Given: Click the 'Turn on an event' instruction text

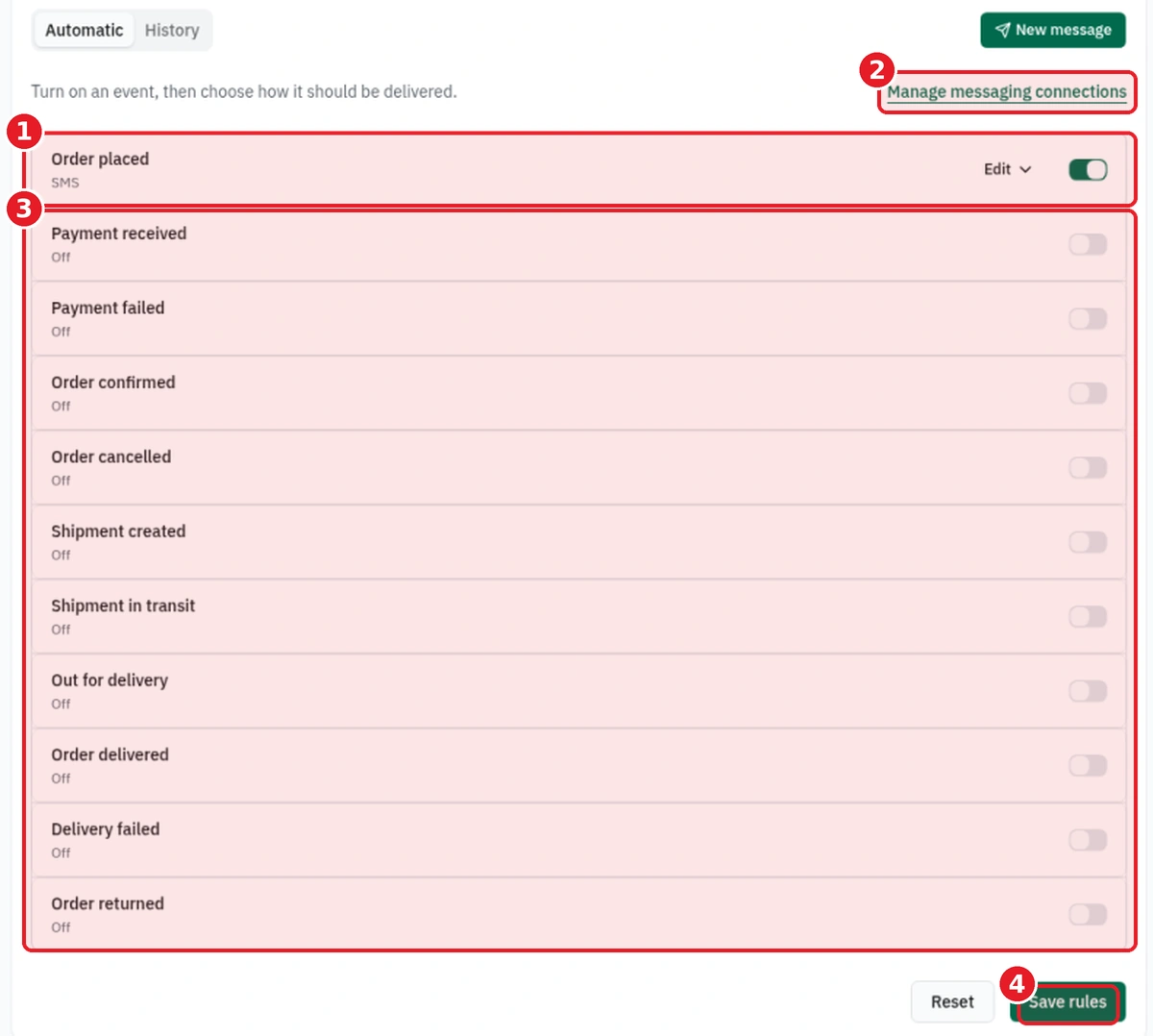Looking at the screenshot, I should 244,91.
